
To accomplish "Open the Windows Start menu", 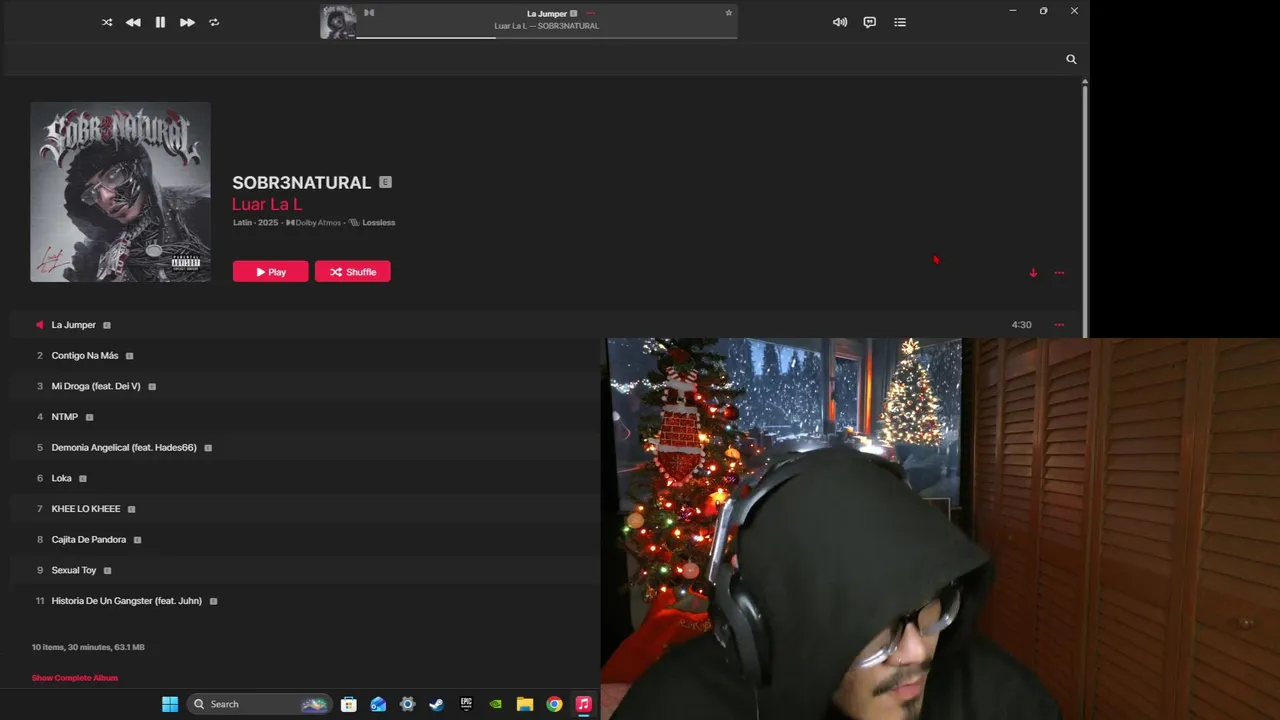I will pyautogui.click(x=170, y=704).
